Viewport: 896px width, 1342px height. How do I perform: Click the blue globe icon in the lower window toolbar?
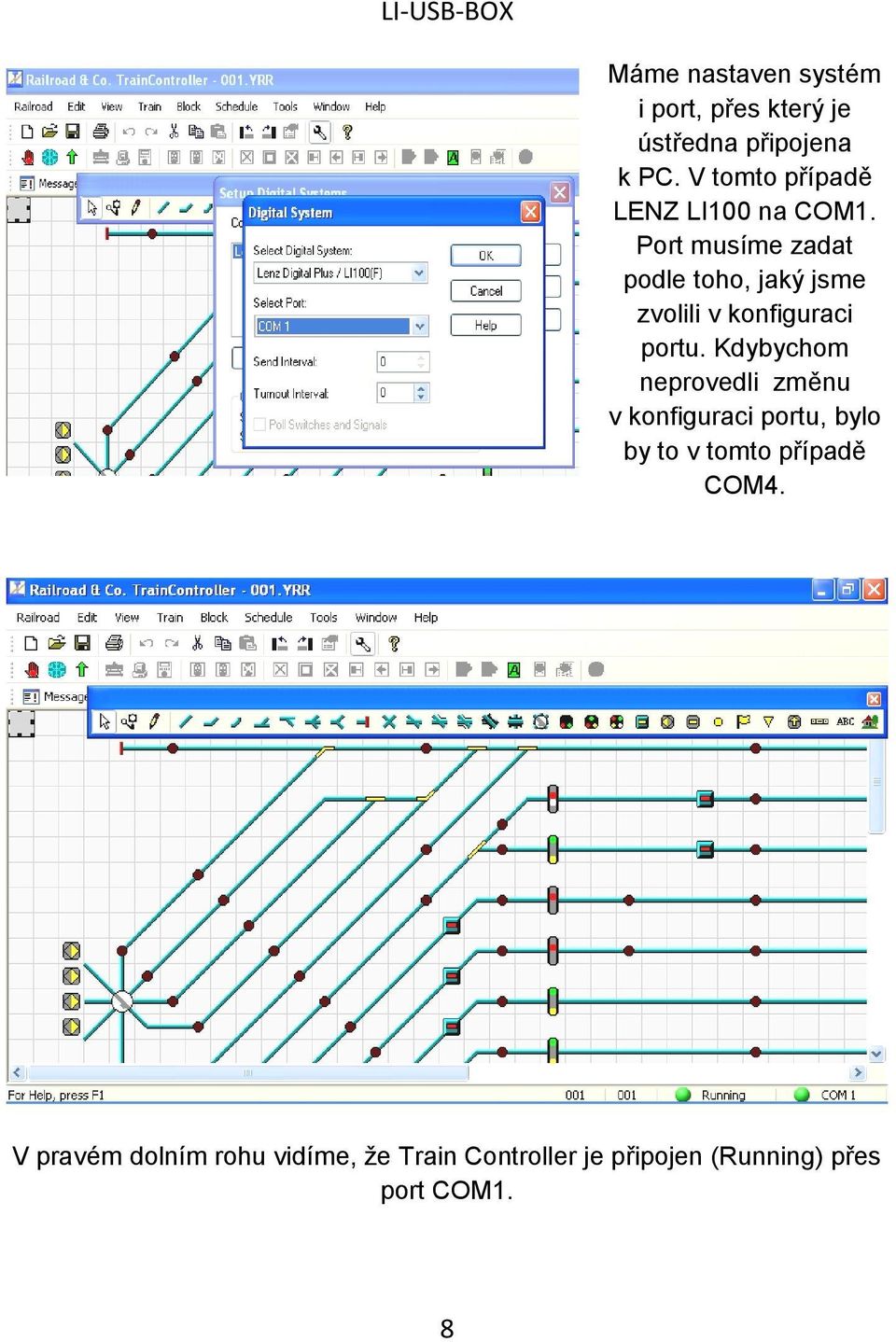click(57, 669)
